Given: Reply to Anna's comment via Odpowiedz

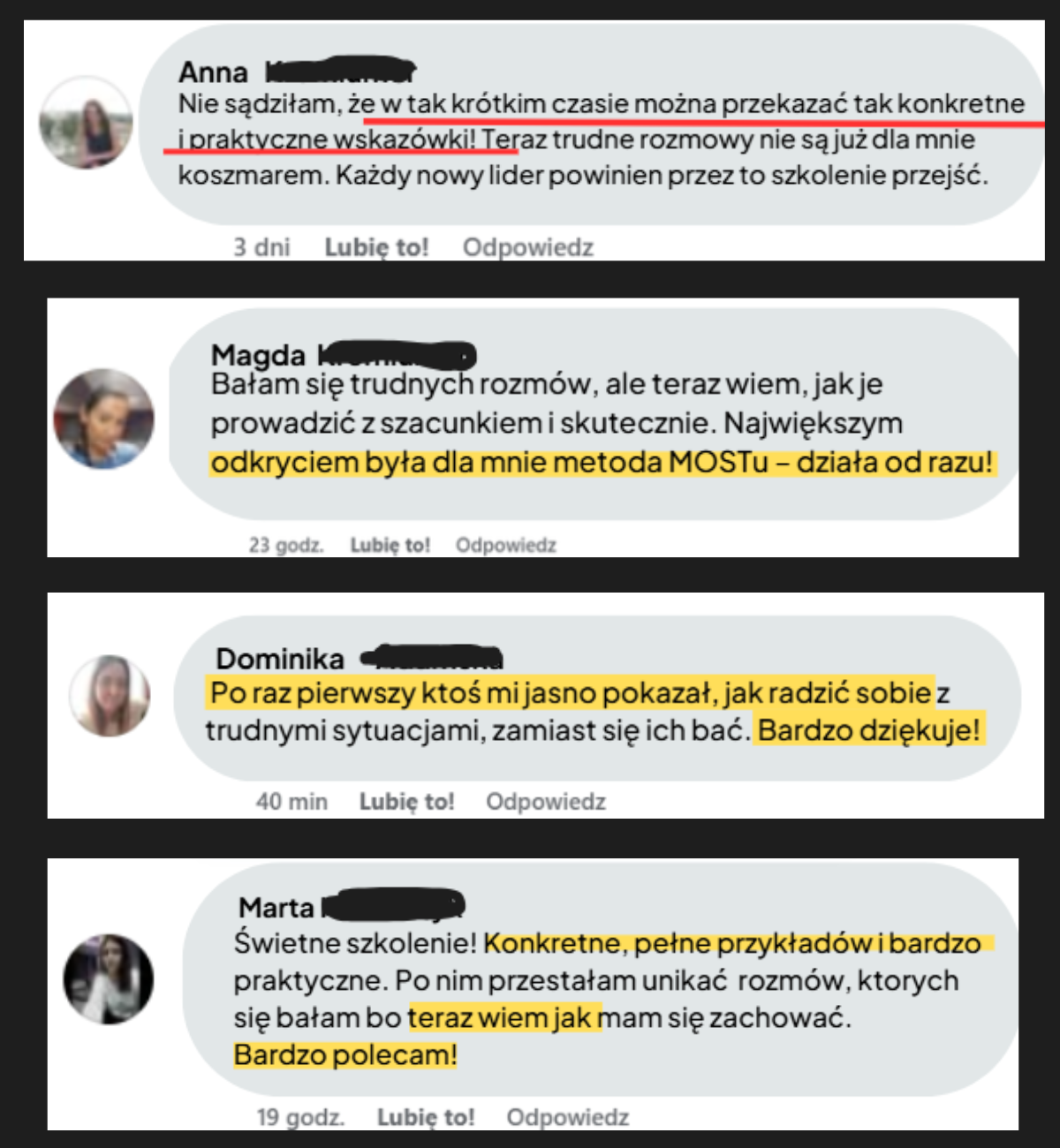Looking at the screenshot, I should (528, 247).
